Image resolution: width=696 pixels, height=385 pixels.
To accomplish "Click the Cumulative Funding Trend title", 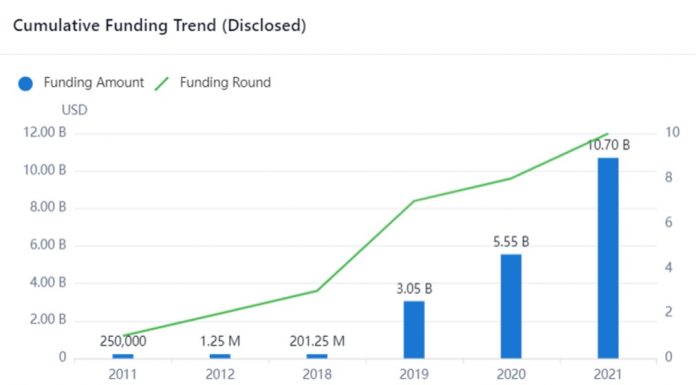I will pos(159,25).
